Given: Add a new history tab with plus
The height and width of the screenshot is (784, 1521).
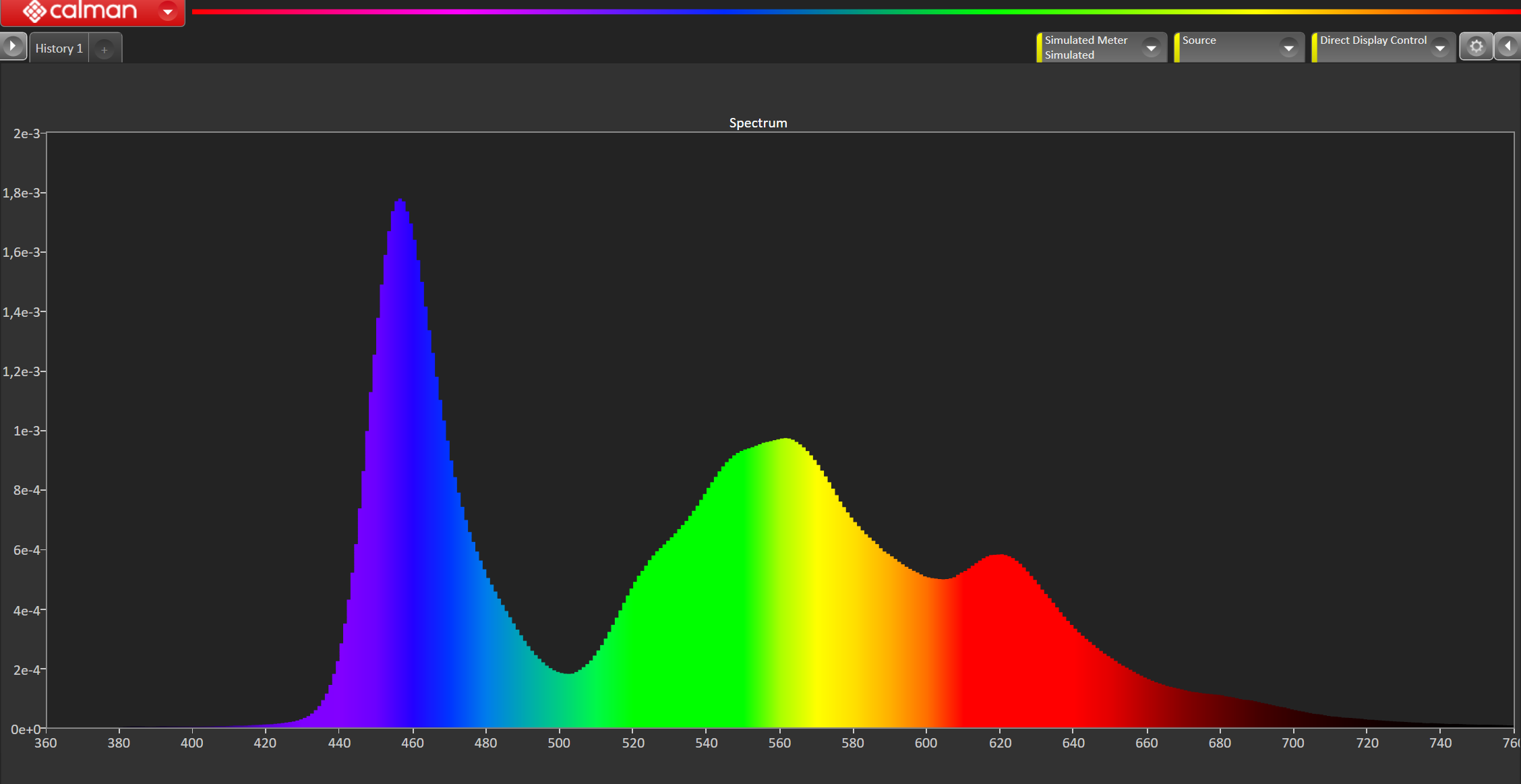Looking at the screenshot, I should (105, 49).
